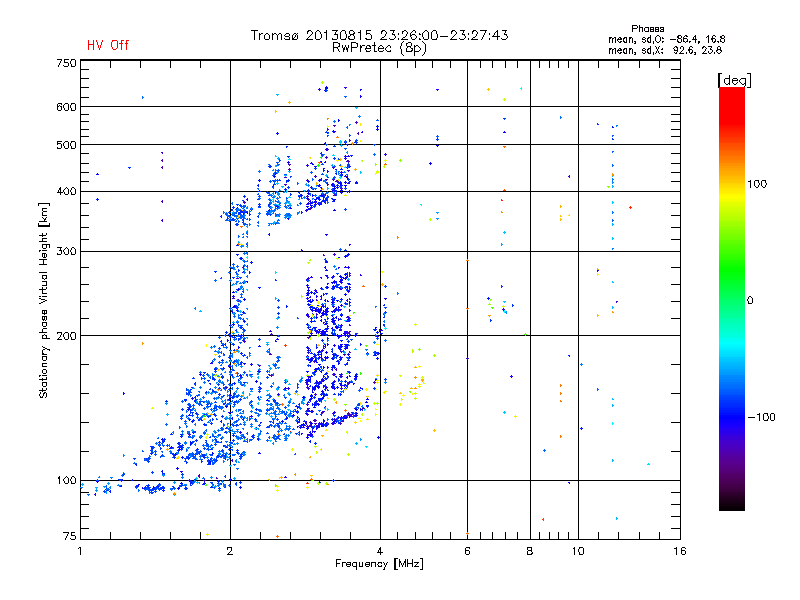
Task: Select the 'mean, sd,O: -86.4, 16.8' line
Action: point(667,39)
